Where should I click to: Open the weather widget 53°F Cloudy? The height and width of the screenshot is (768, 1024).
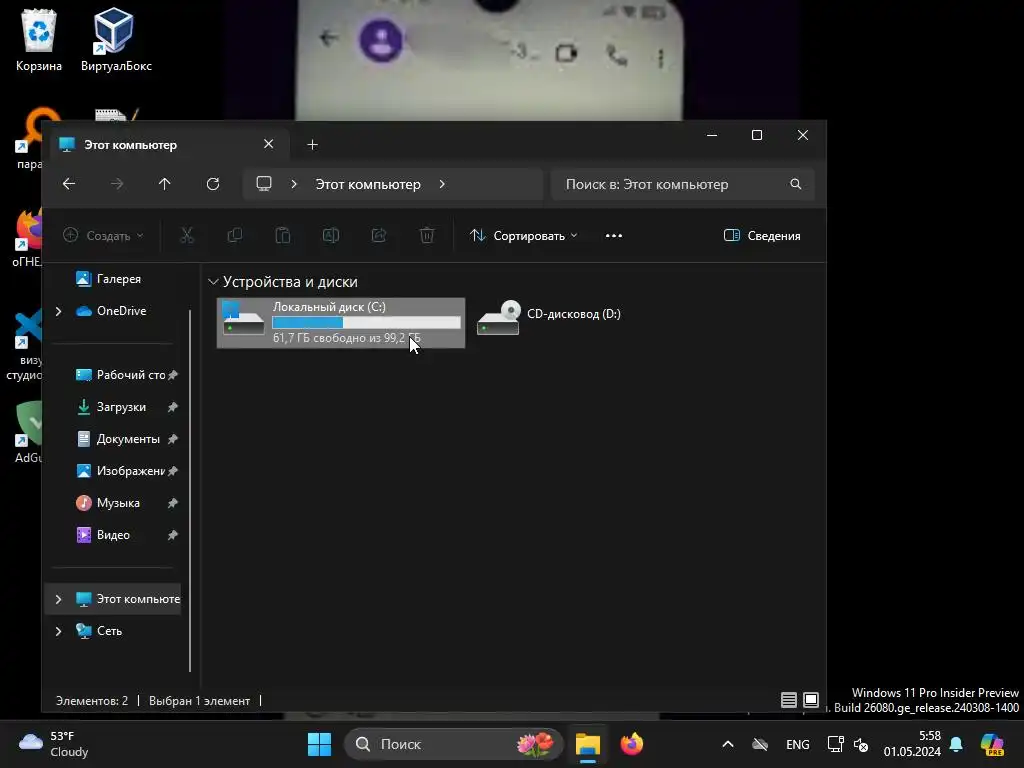coord(54,744)
